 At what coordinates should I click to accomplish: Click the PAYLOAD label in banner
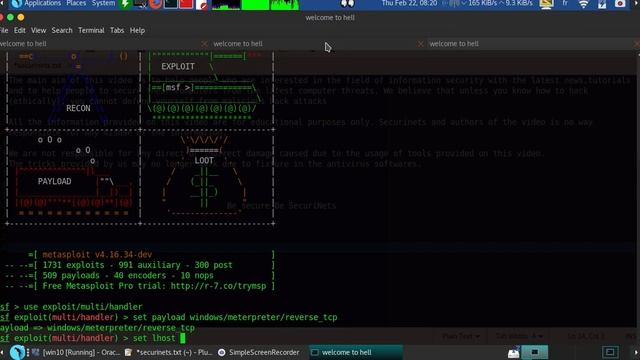[x=54, y=181]
